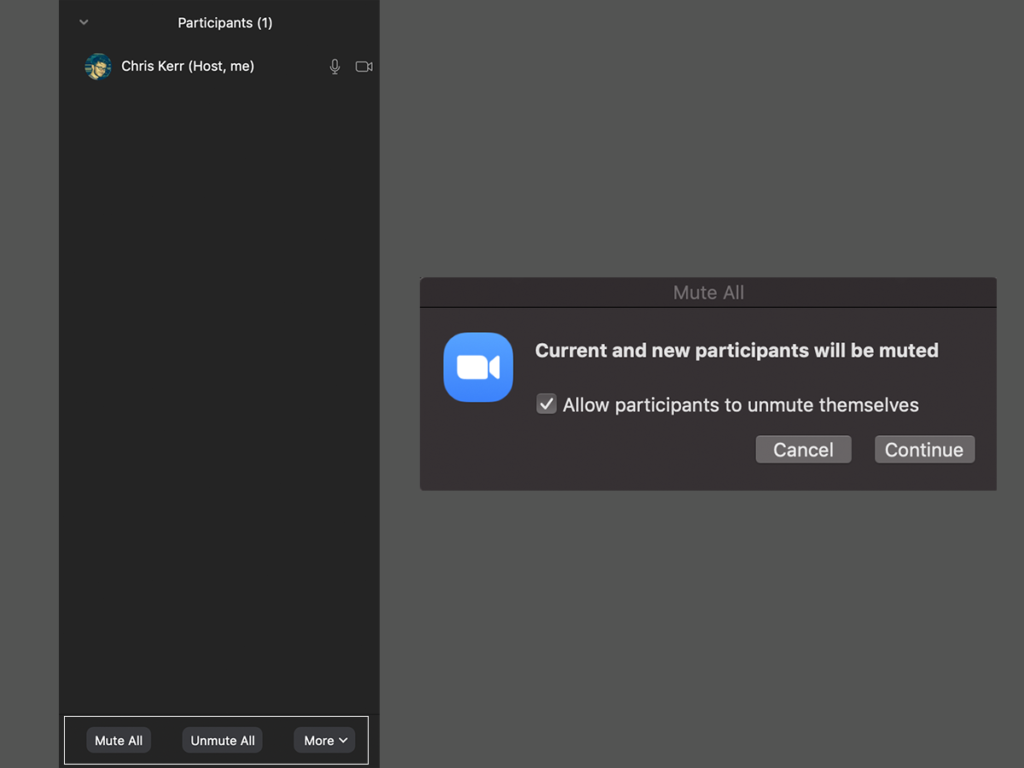Screen dimensions: 1024x768
Task: Collapse the Participants panel using the top chevron
Action: (84, 22)
